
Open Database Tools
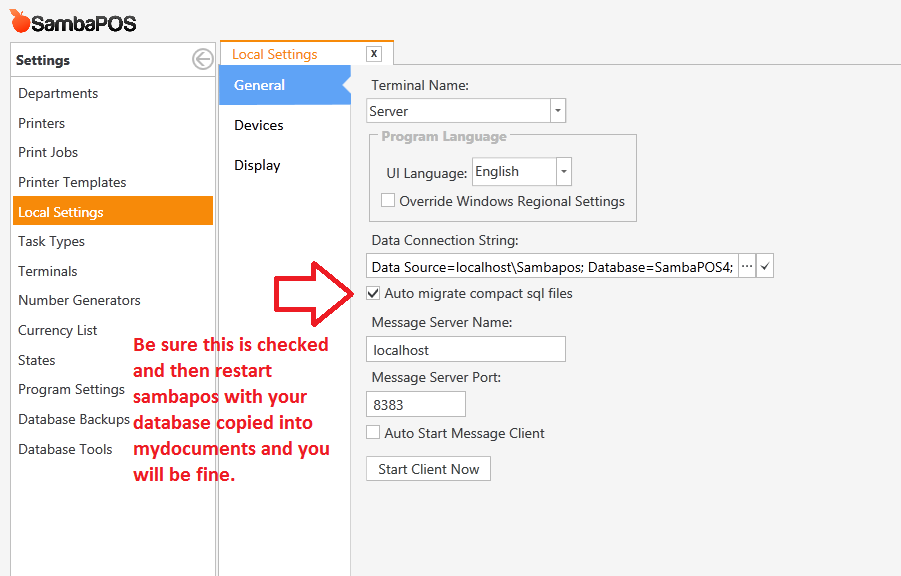(65, 450)
